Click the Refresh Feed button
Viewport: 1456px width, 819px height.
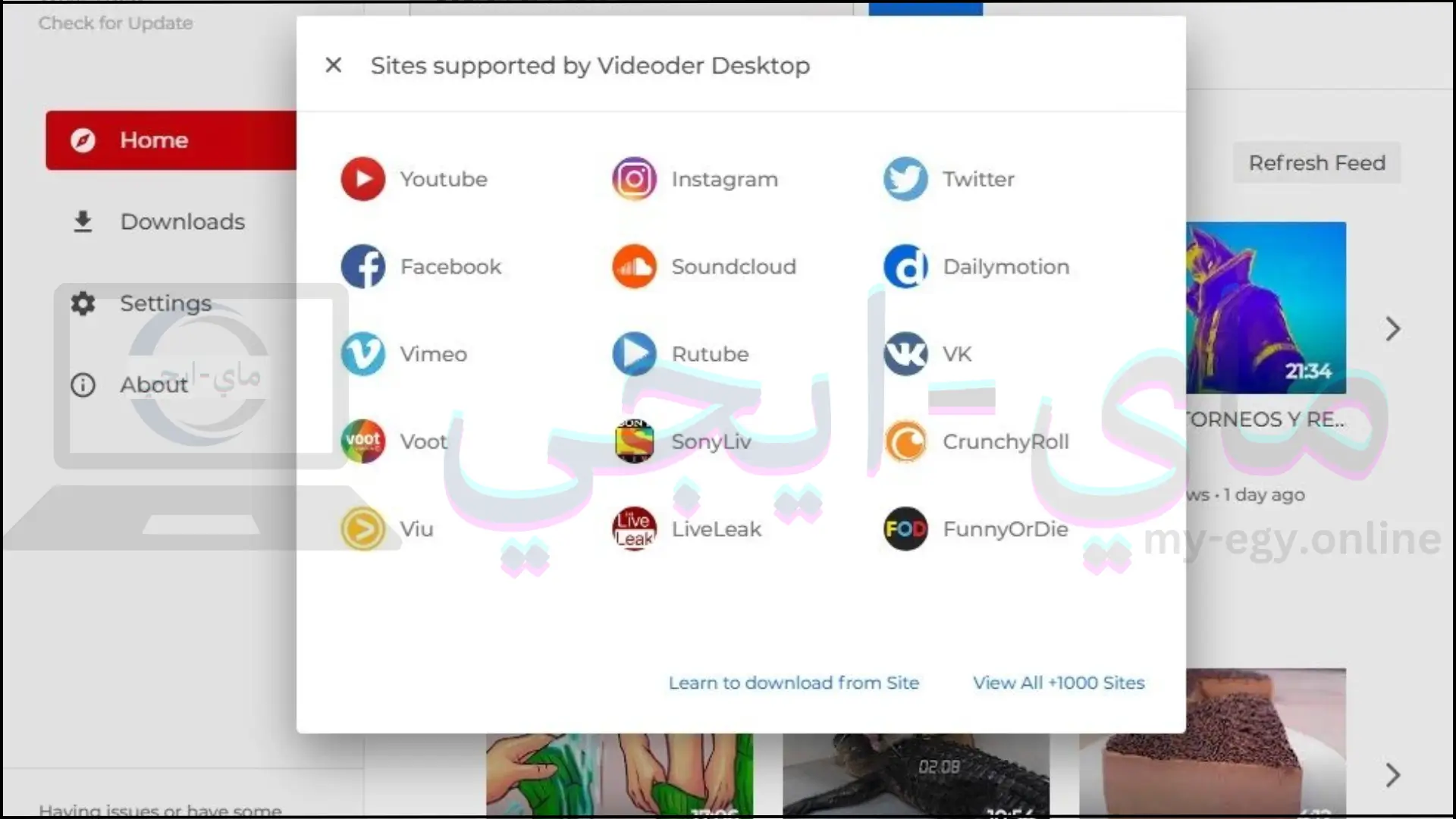(1317, 162)
